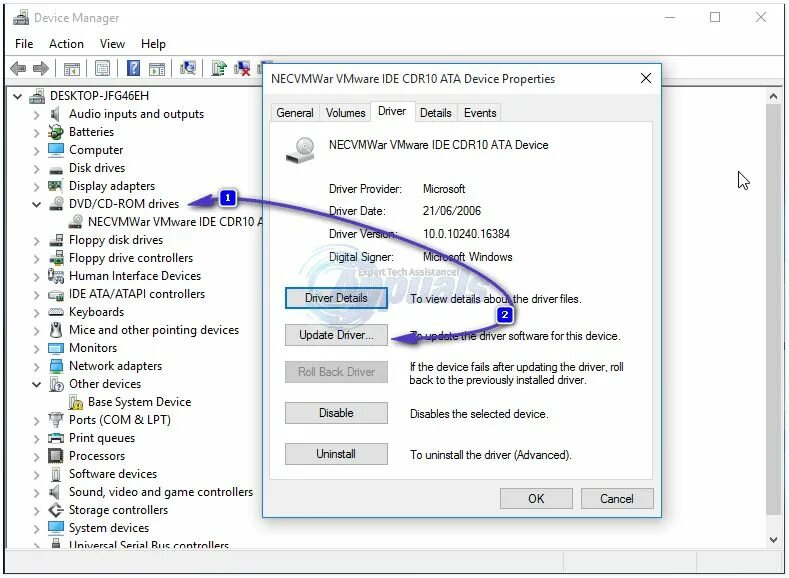The height and width of the screenshot is (578, 789).
Task: Switch to the General tab
Action: tap(295, 113)
